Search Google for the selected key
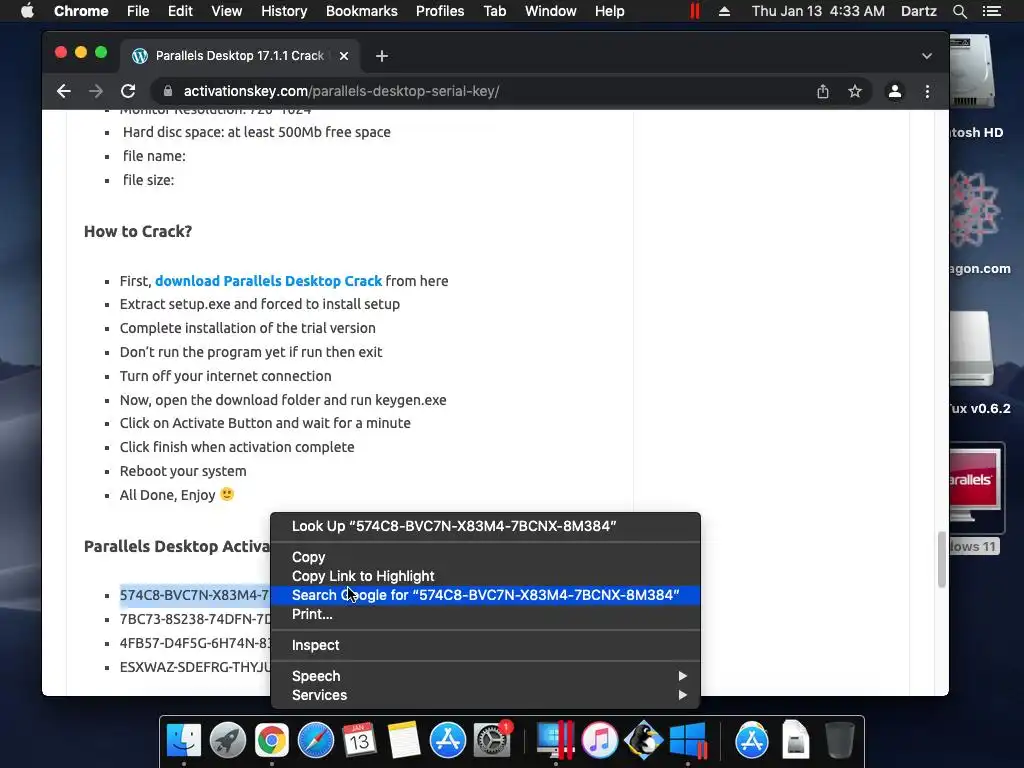The image size is (1024, 768). (x=485, y=595)
